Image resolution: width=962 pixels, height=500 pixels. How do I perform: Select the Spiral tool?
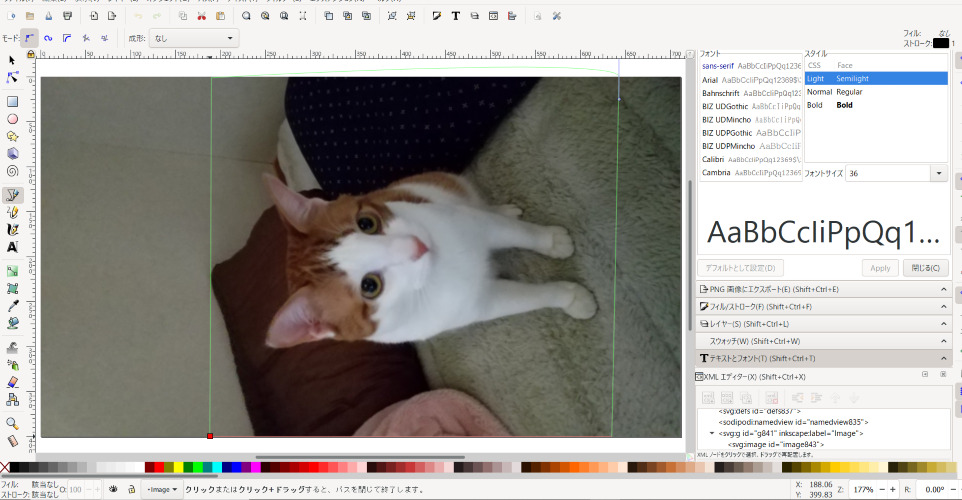point(12,171)
